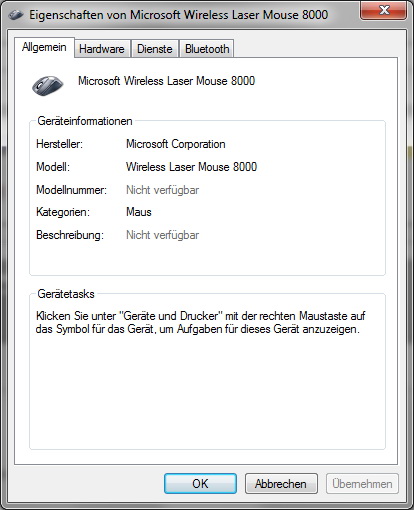Image resolution: width=414 pixels, height=510 pixels.
Task: Click the Modellnummer Nicht verfügbar text
Action: pyautogui.click(x=162, y=190)
